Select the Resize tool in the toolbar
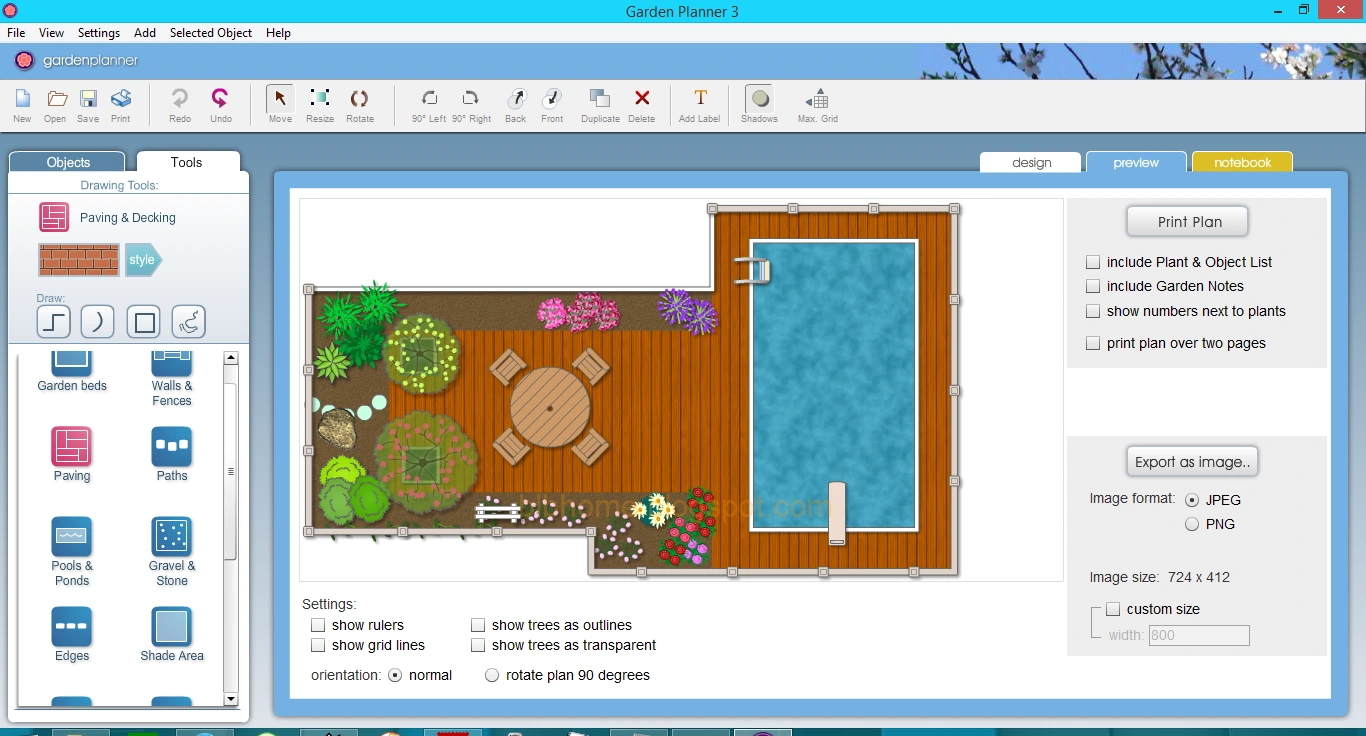1366x736 pixels. click(x=320, y=105)
